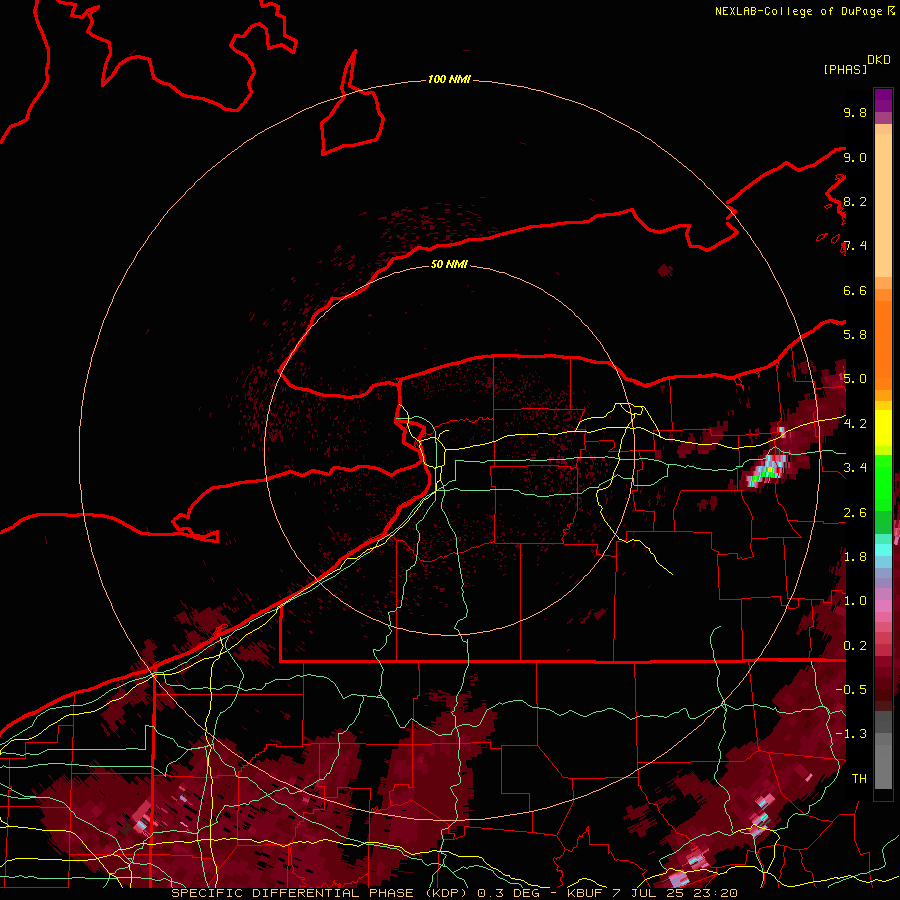Click the 8.2 value on the color scale
The width and height of the screenshot is (900, 900).
pos(855,201)
